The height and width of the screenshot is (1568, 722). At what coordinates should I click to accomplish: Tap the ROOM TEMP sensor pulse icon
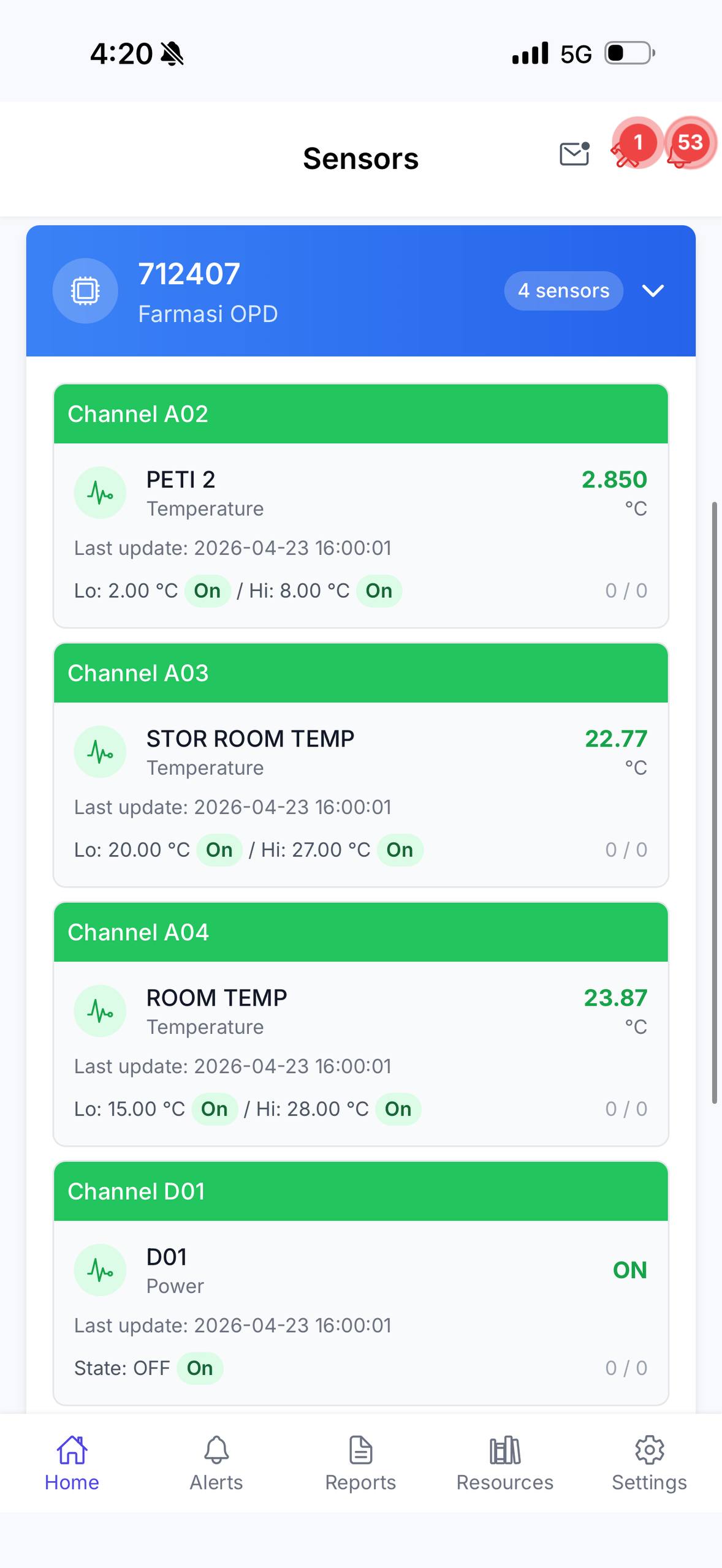100,1011
